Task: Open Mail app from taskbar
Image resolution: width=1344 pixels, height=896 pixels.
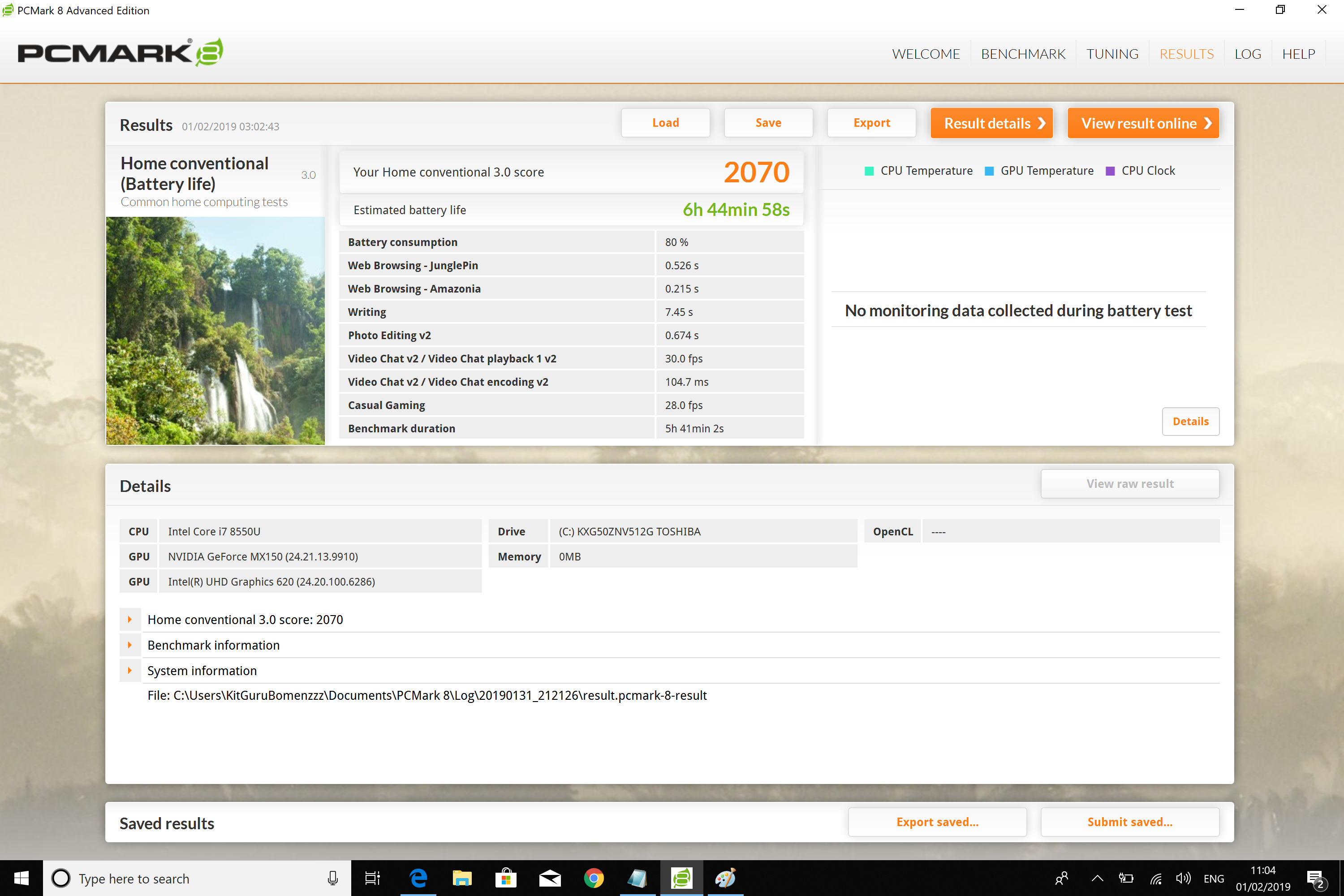Action: click(550, 878)
